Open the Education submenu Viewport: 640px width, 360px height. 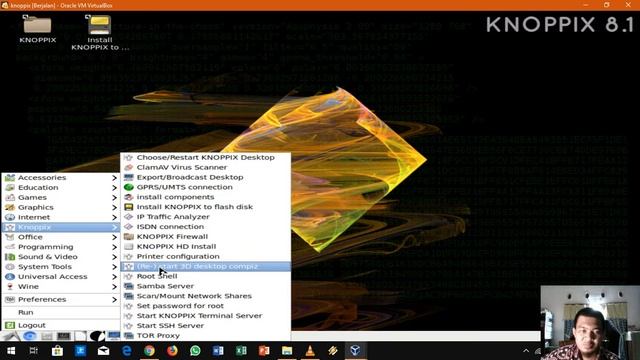point(61,187)
